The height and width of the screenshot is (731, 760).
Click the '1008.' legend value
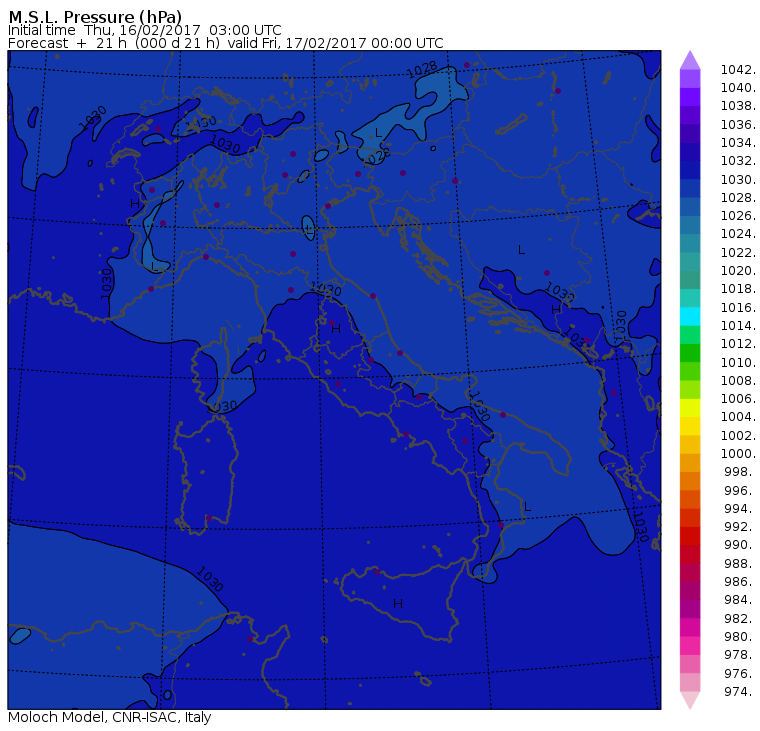pyautogui.click(x=738, y=381)
